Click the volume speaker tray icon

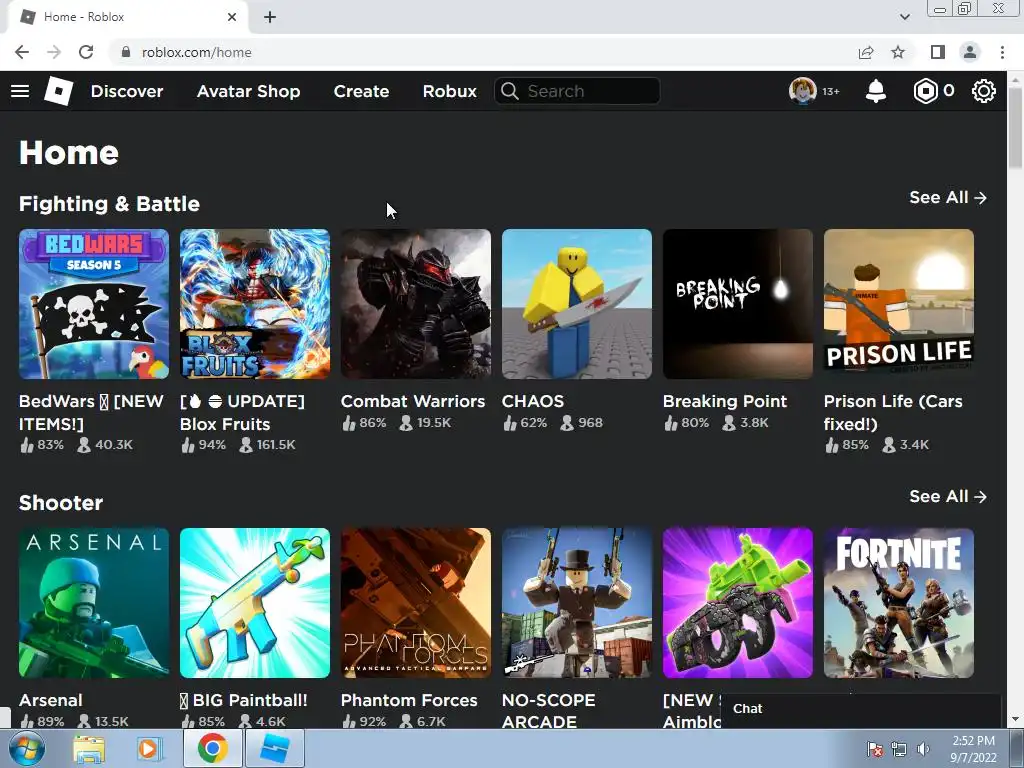pos(923,749)
